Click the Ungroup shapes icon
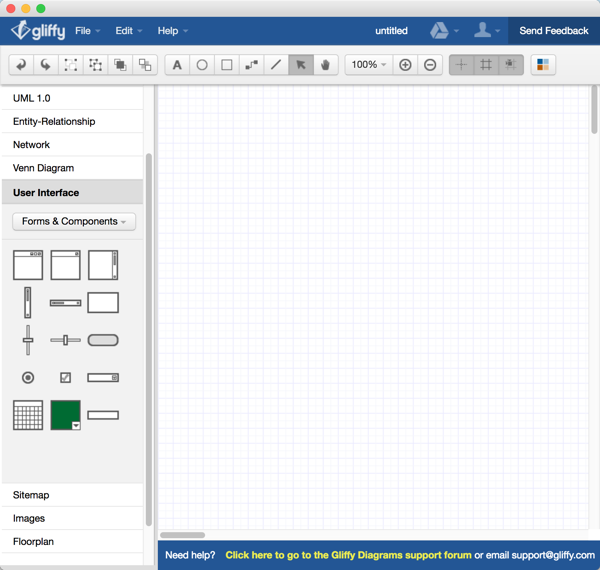This screenshot has height=570, width=600. tap(95, 65)
